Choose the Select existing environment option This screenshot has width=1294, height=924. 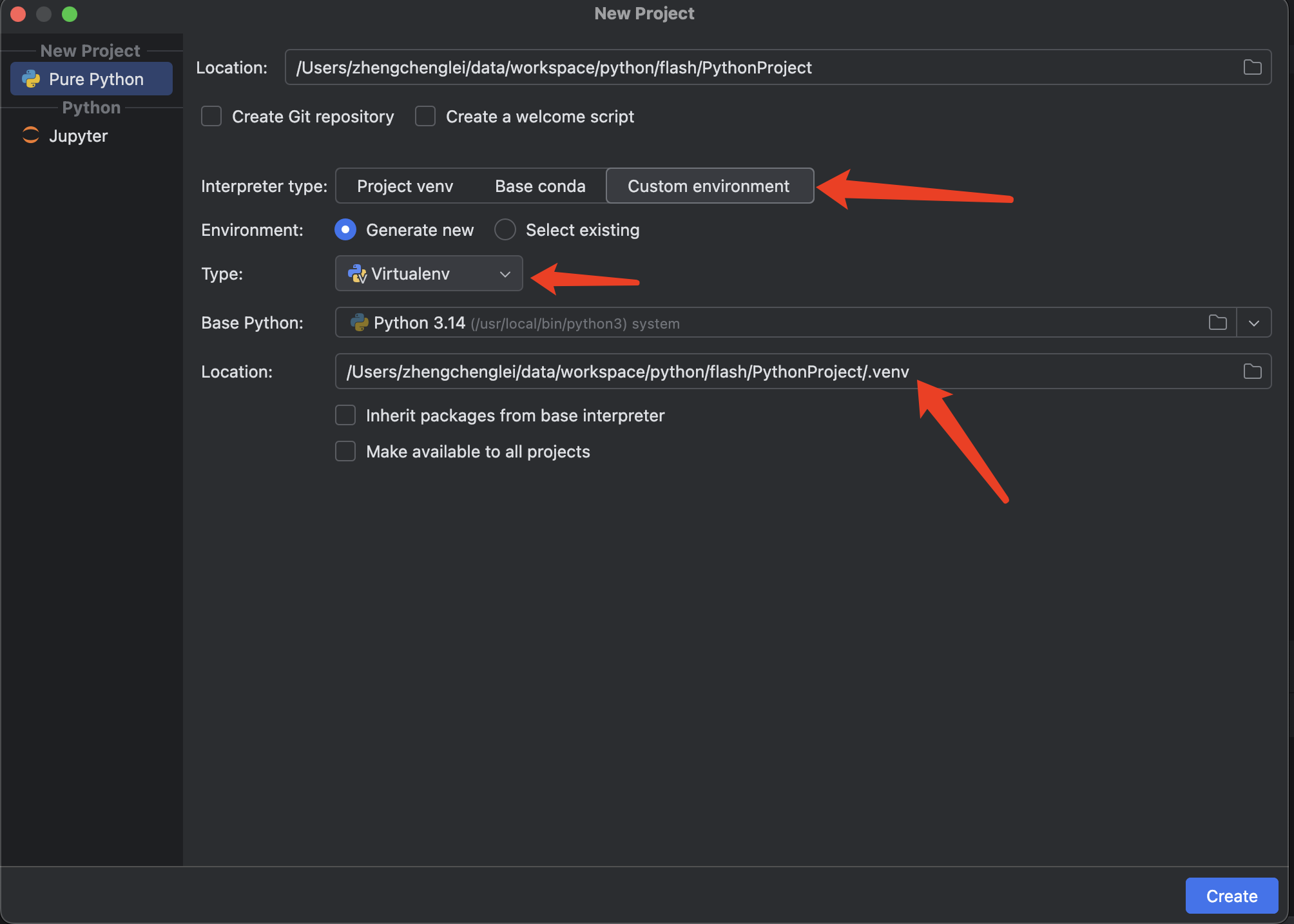click(x=505, y=229)
